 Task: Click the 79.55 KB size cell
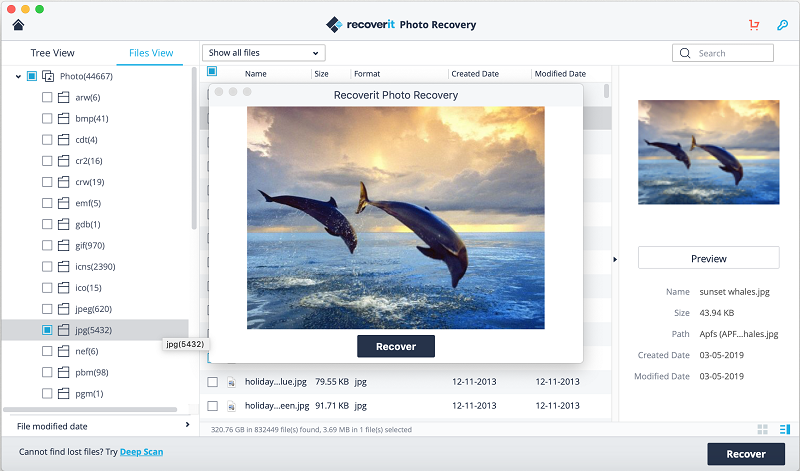click(x=332, y=382)
